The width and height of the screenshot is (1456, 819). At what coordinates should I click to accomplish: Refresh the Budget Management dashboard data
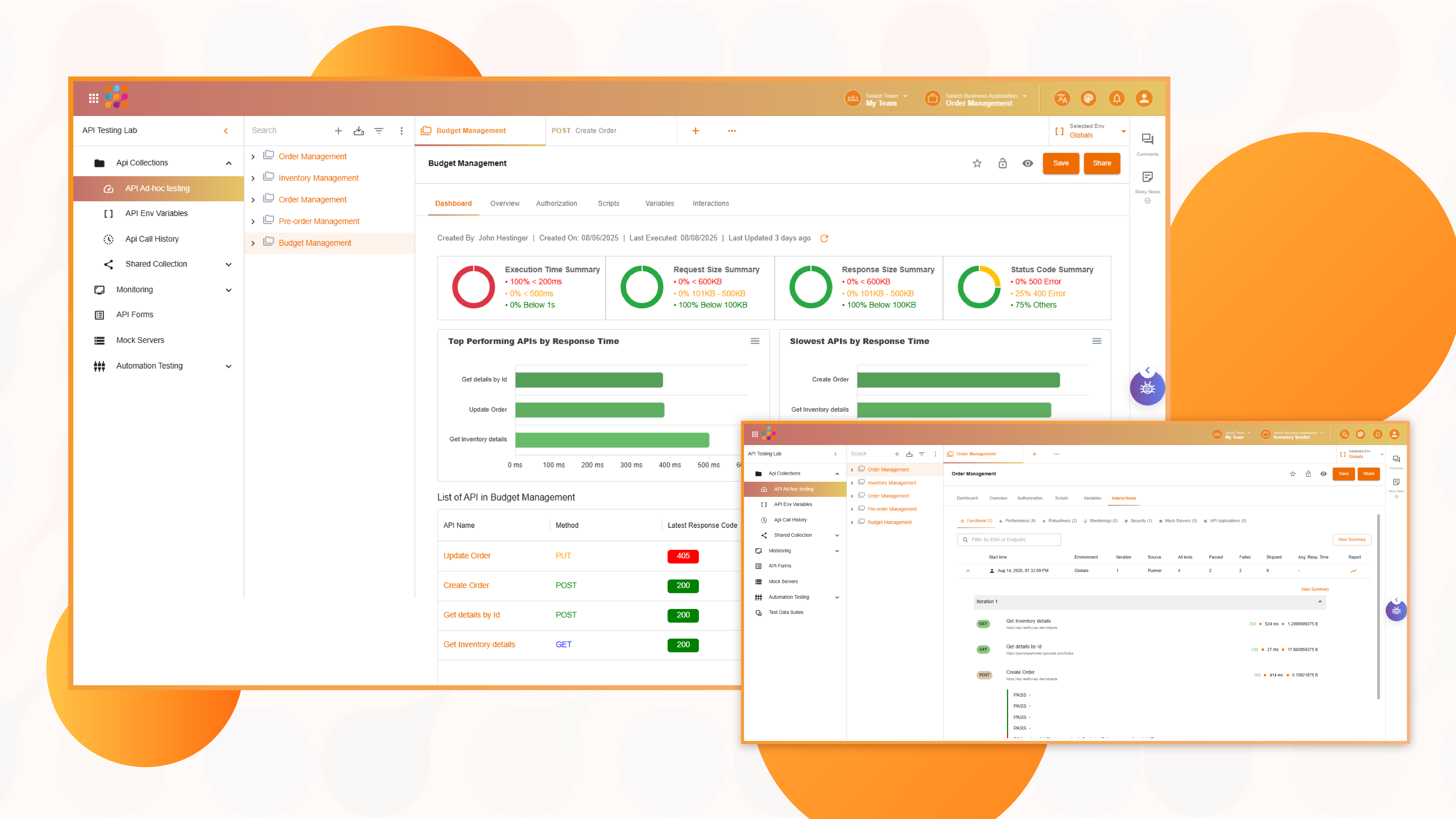(x=824, y=238)
